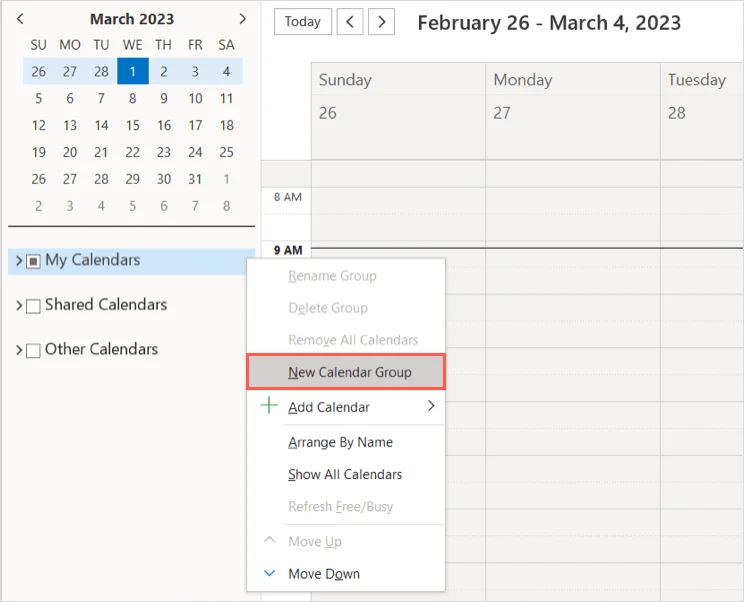744x602 pixels.
Task: Select Show All Calendars option
Action: click(345, 474)
